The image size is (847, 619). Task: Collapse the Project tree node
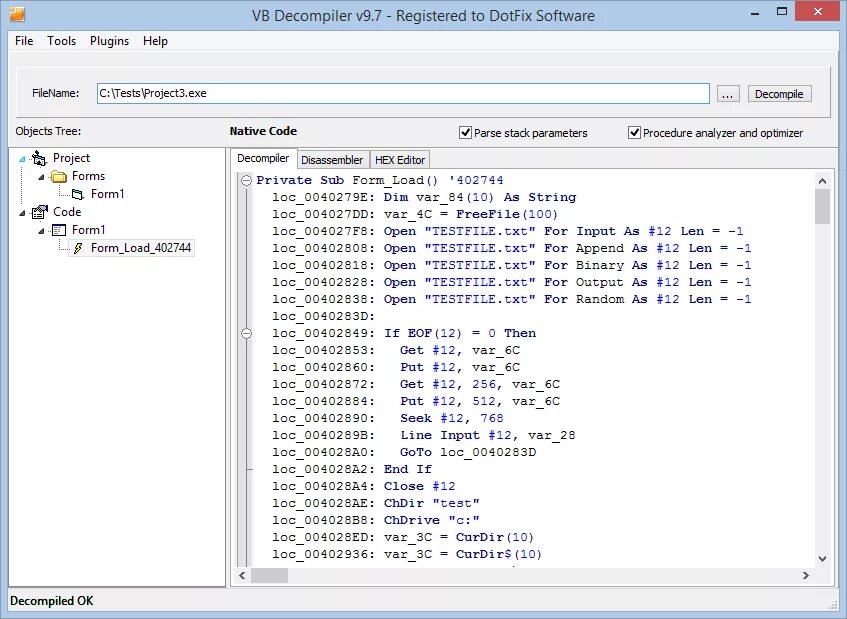tap(22, 159)
